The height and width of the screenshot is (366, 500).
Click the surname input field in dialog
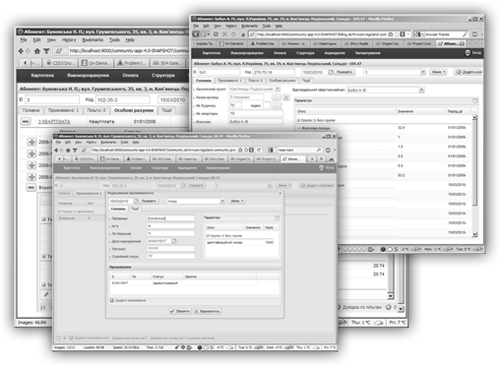(170, 218)
